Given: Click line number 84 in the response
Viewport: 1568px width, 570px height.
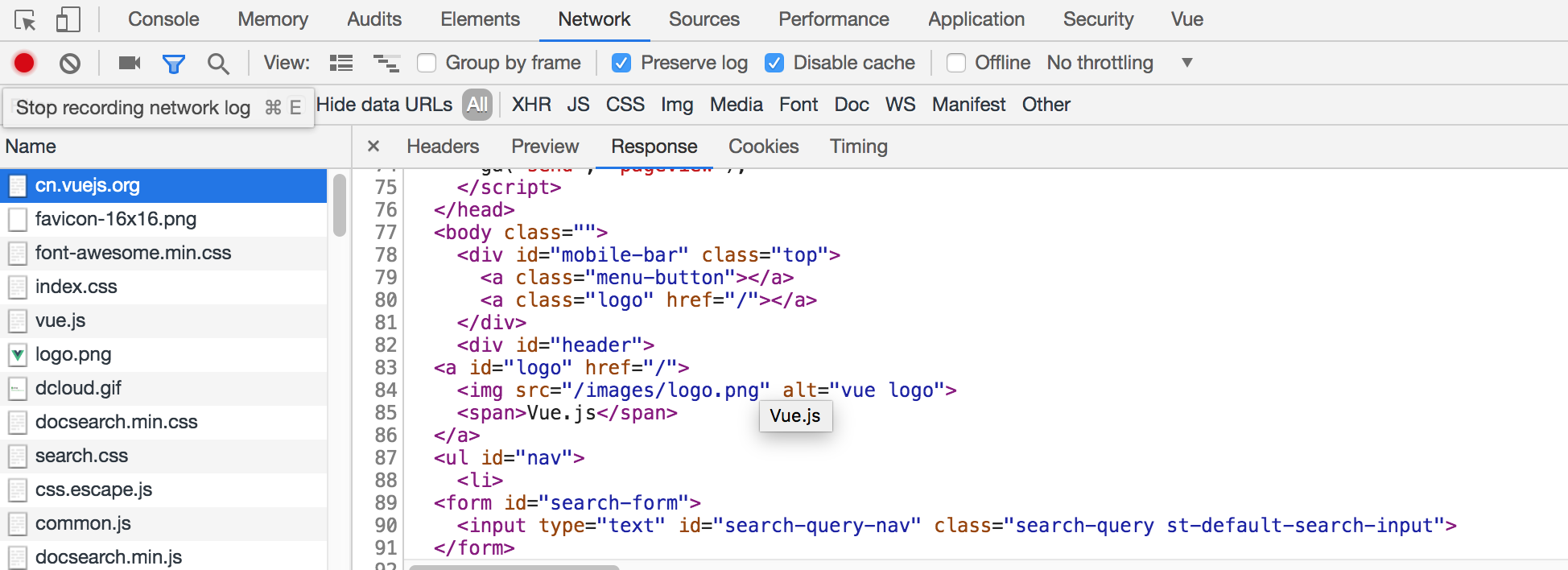Looking at the screenshot, I should tap(386, 390).
